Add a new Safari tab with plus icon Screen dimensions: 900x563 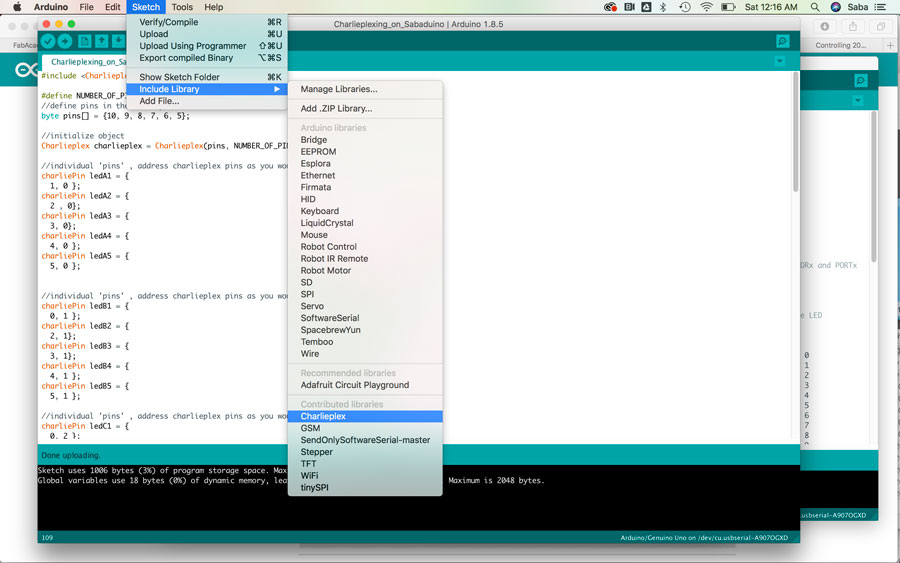[x=890, y=45]
